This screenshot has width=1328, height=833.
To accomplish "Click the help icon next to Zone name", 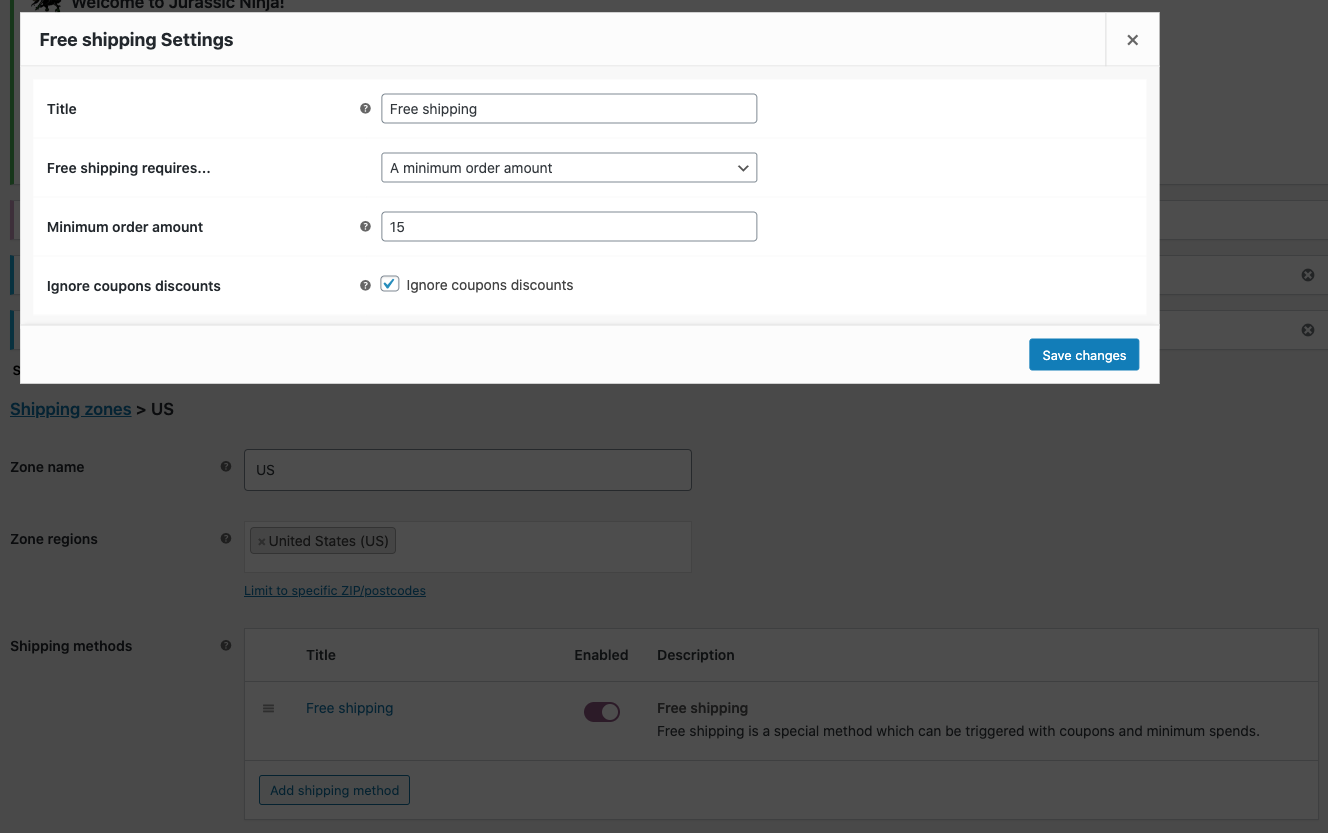I will (x=226, y=466).
